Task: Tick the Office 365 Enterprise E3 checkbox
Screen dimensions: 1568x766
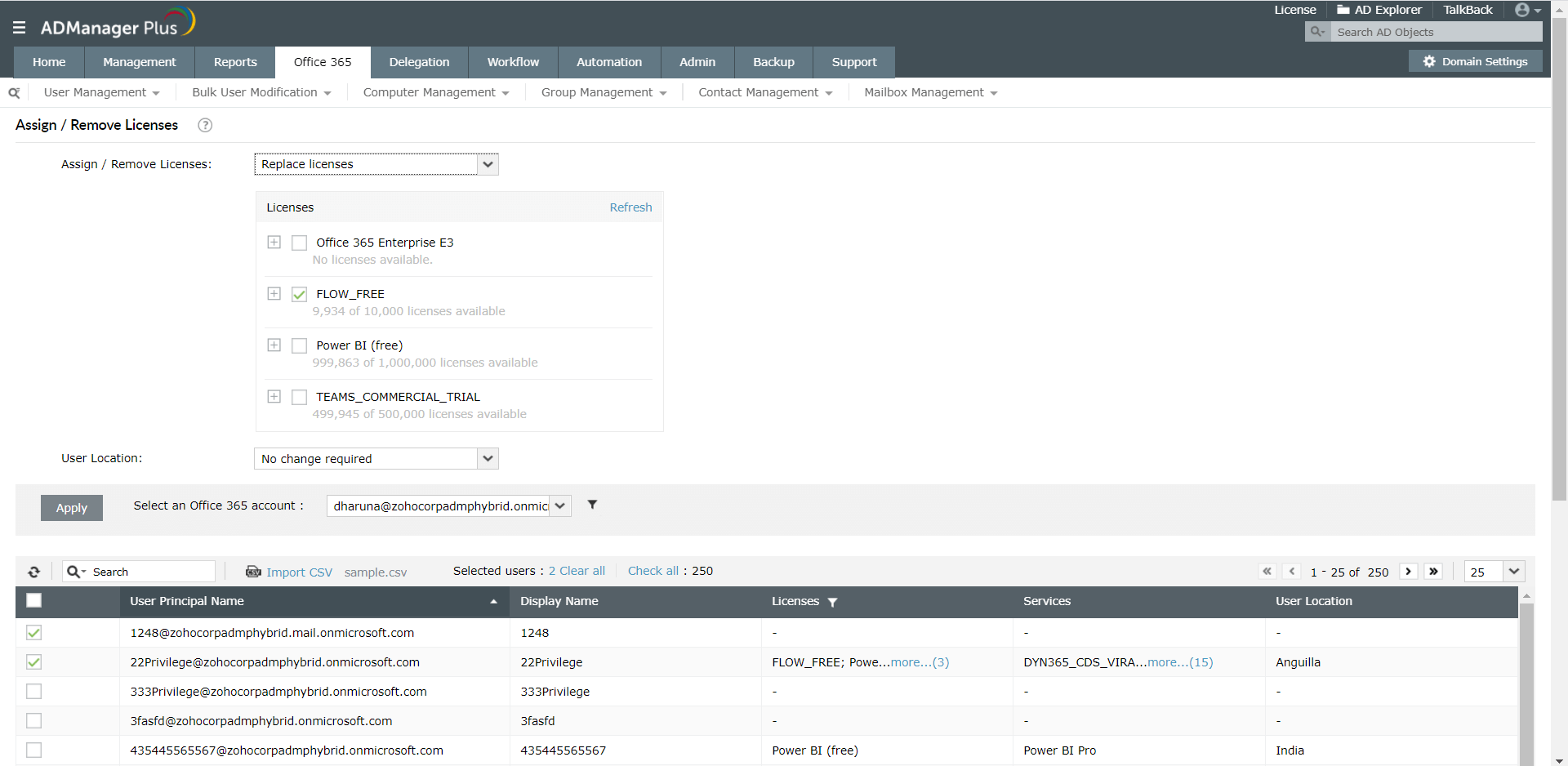Action: (300, 243)
